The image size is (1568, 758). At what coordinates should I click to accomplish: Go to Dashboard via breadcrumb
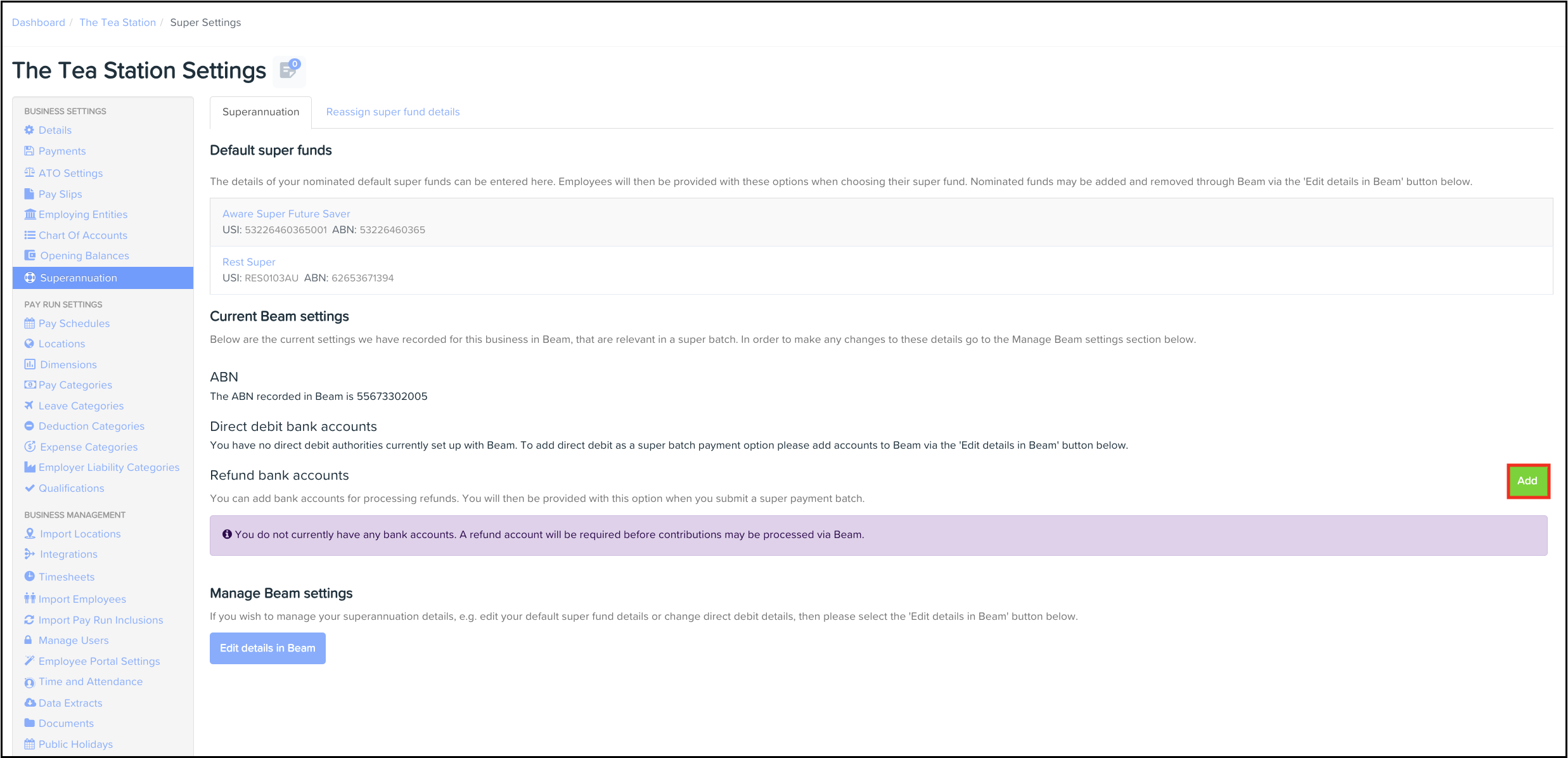[x=39, y=22]
